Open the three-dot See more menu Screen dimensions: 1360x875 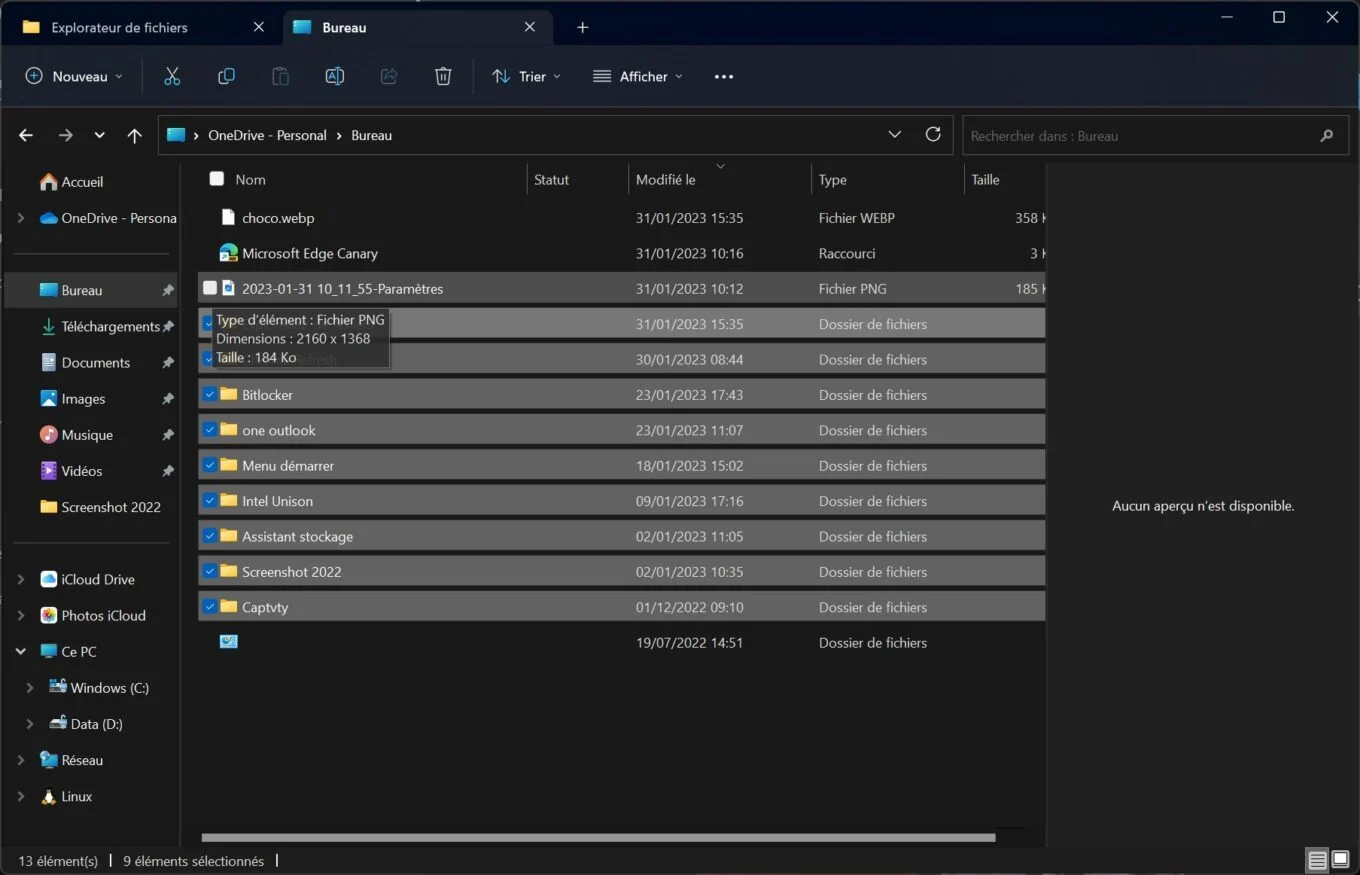(724, 76)
